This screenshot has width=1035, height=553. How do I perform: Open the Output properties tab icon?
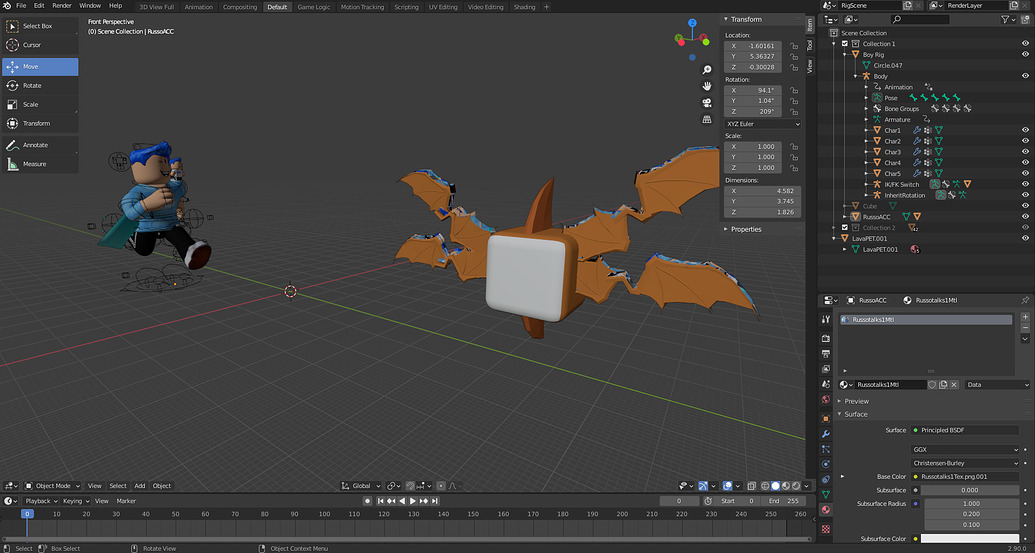click(826, 354)
